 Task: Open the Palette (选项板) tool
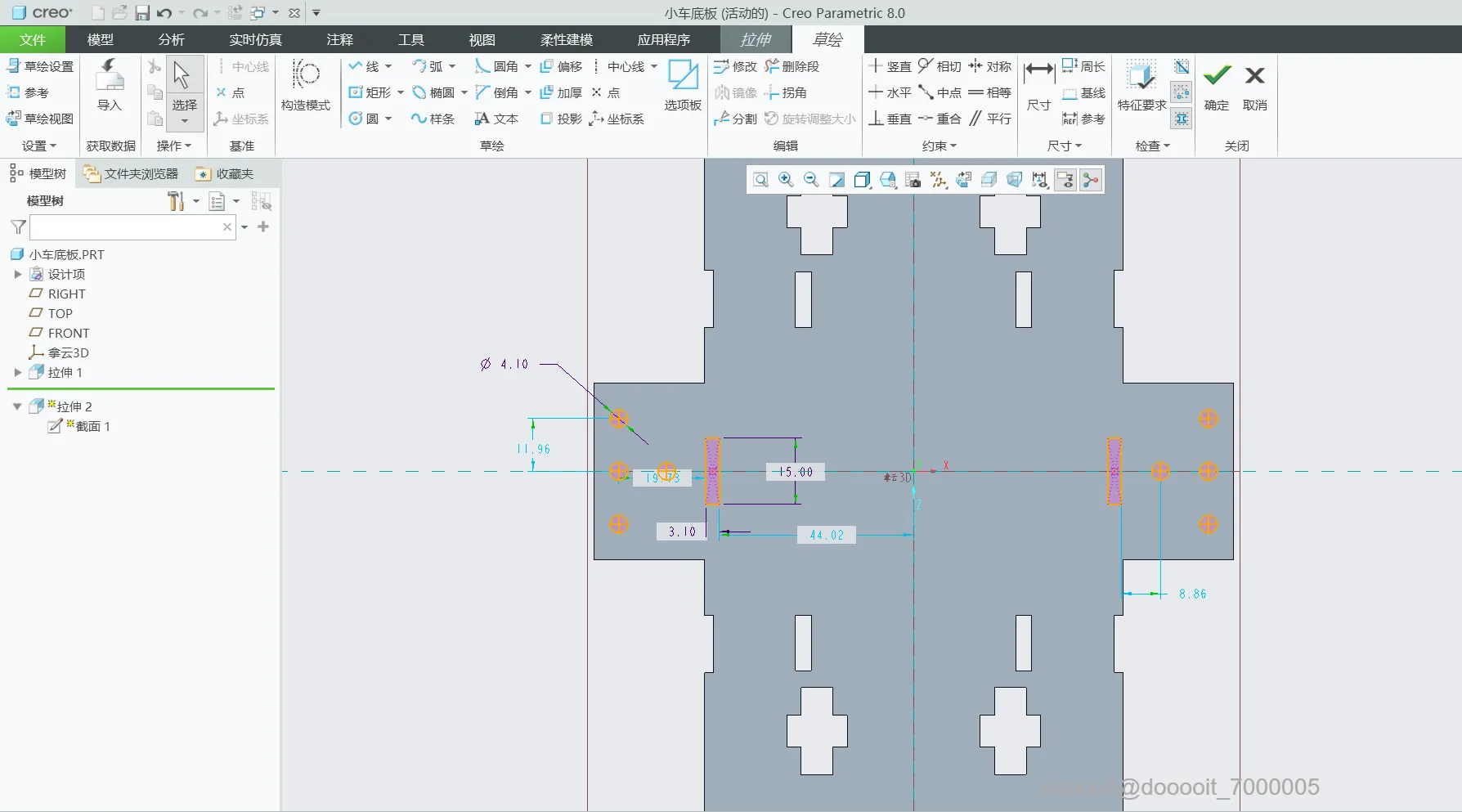pos(683,85)
